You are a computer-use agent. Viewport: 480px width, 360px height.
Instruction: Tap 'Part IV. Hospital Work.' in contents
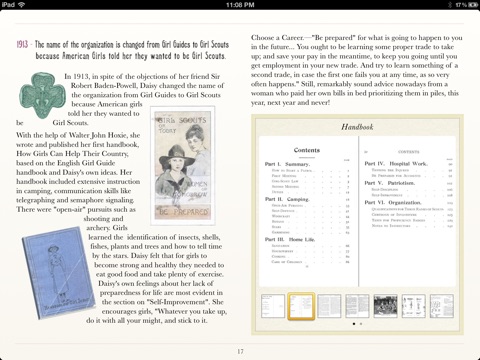(396, 164)
